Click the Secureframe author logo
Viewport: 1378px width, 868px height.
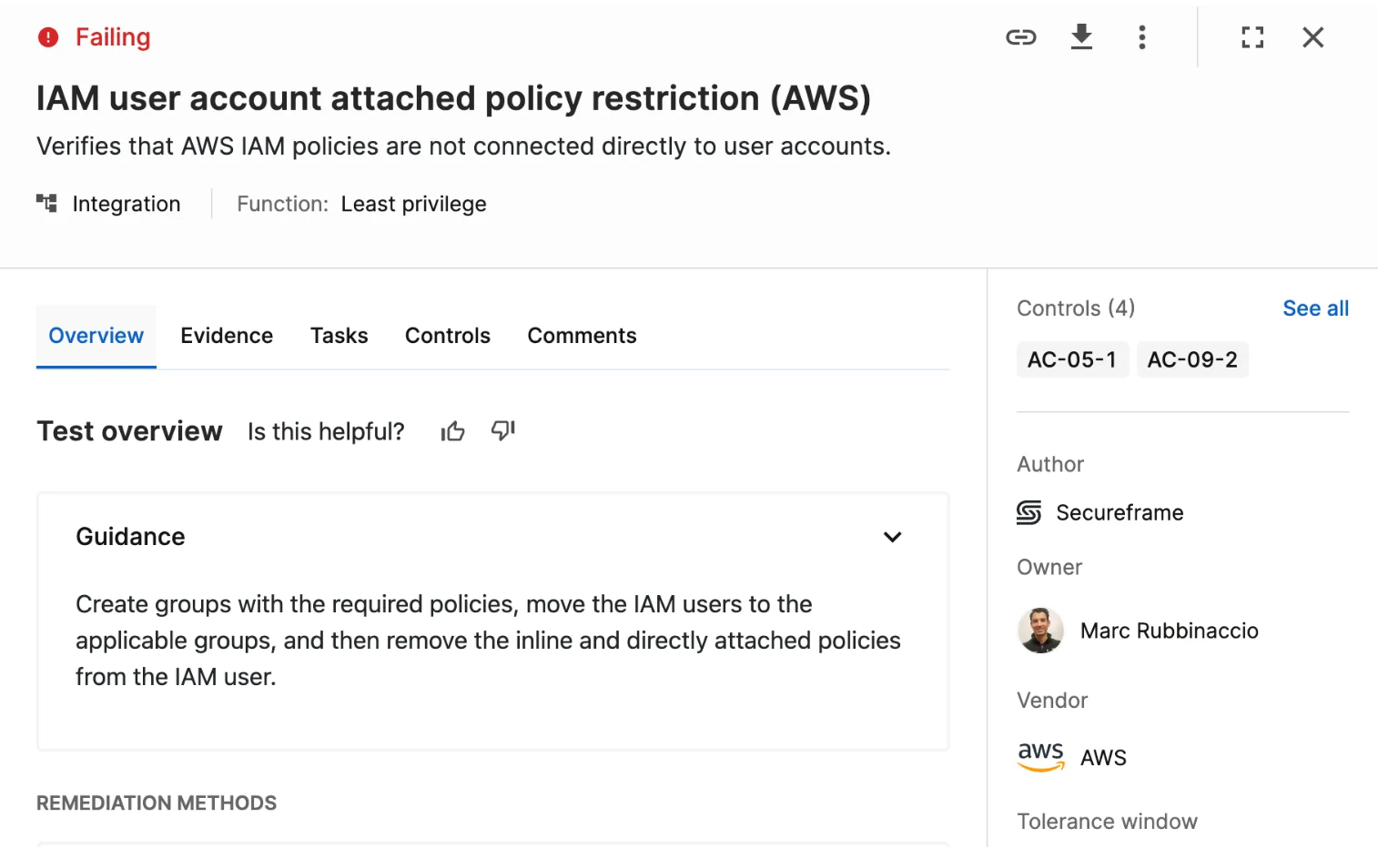[x=1028, y=513]
